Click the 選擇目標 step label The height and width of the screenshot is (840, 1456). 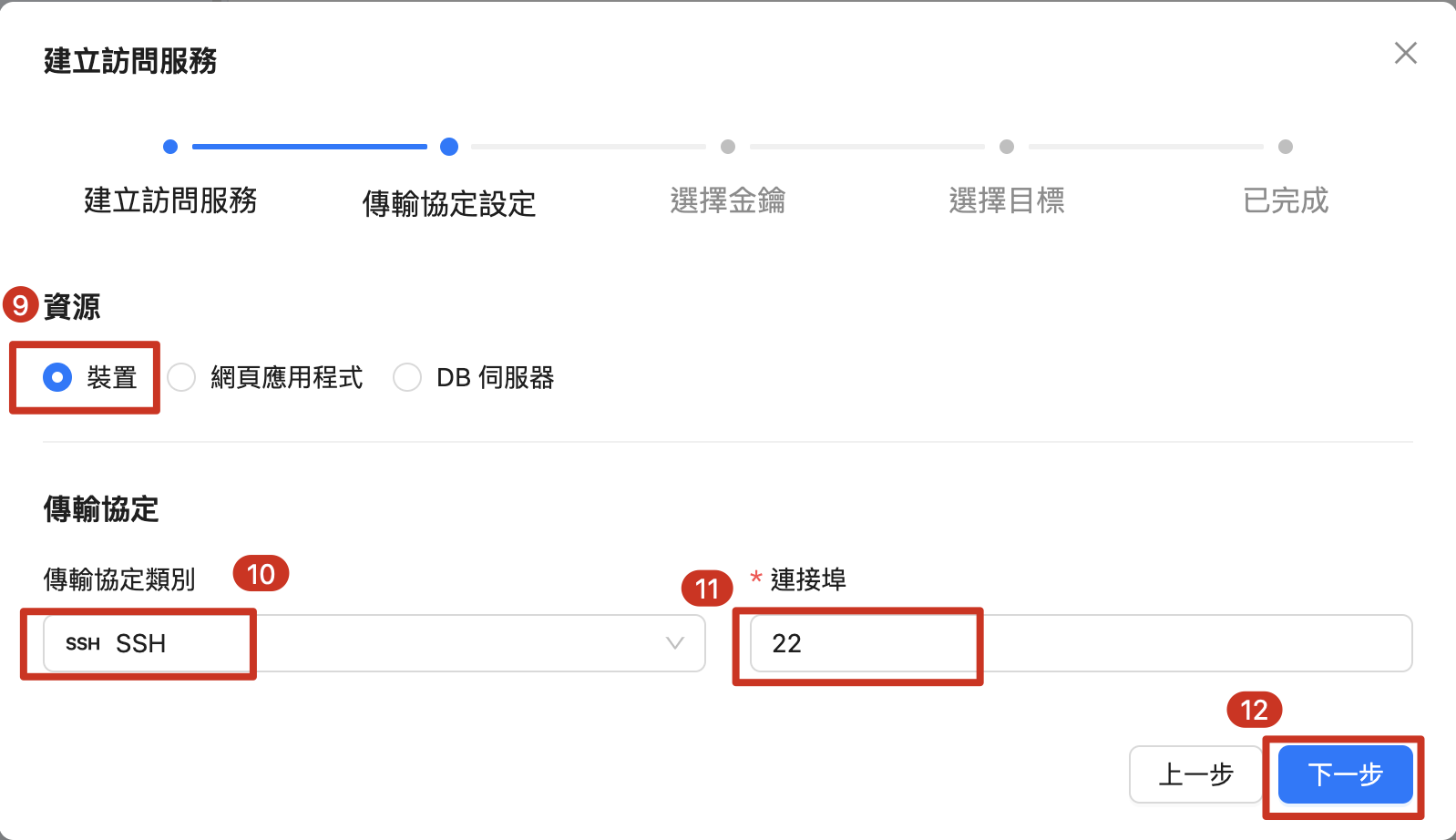point(1007,200)
